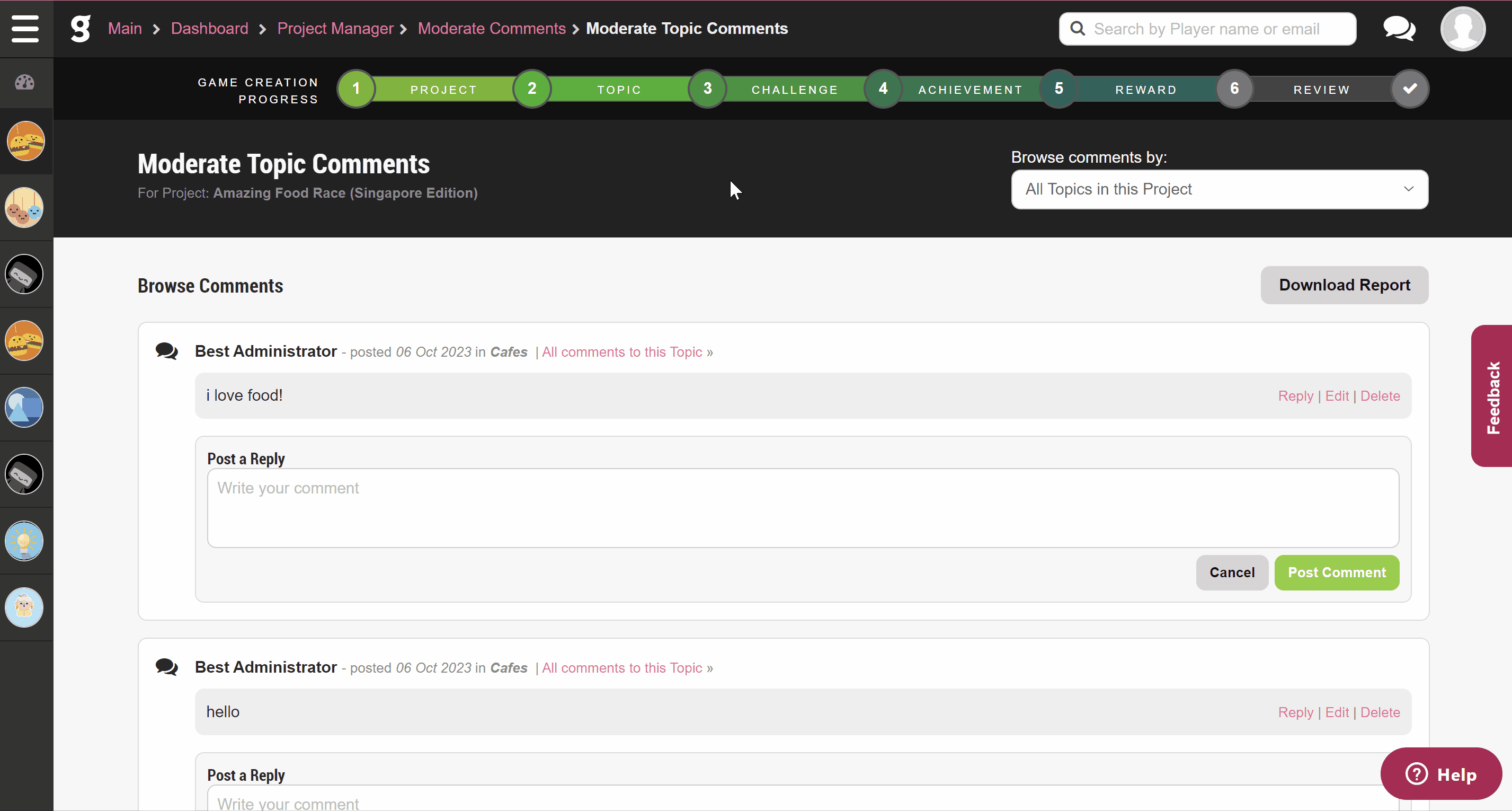Navigate to Main breadcrumb
1512x811 pixels.
(125, 28)
